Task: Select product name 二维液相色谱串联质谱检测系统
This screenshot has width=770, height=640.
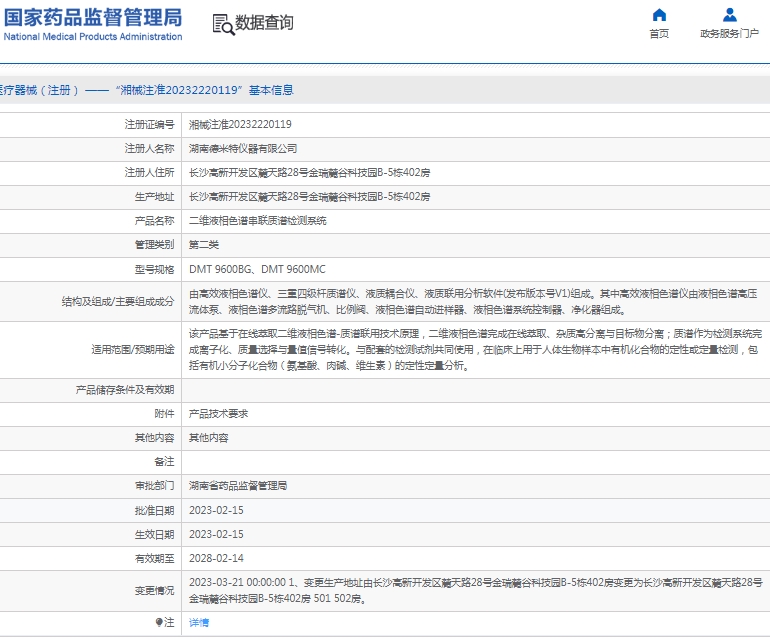Action: (258, 221)
